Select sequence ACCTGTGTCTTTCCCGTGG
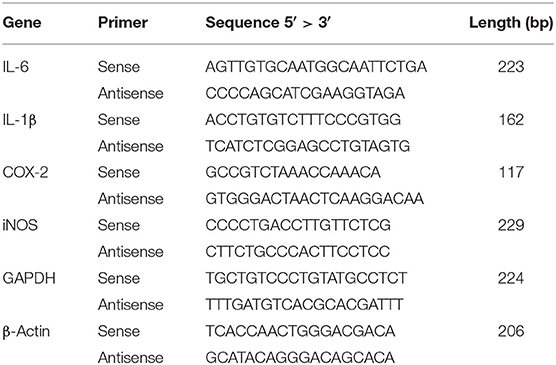The width and height of the screenshot is (556, 365). (x=303, y=120)
